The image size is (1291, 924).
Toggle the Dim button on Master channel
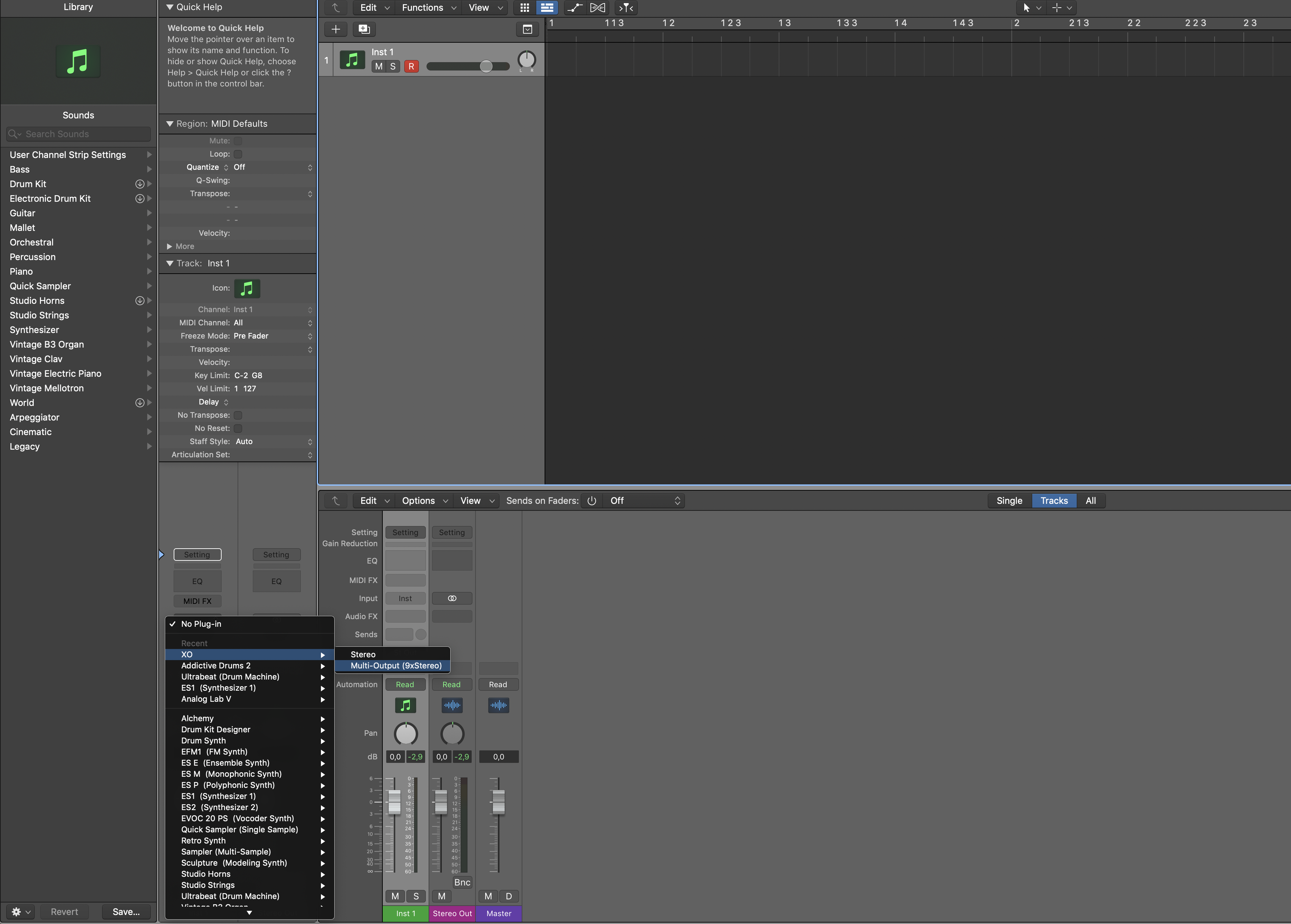[509, 896]
